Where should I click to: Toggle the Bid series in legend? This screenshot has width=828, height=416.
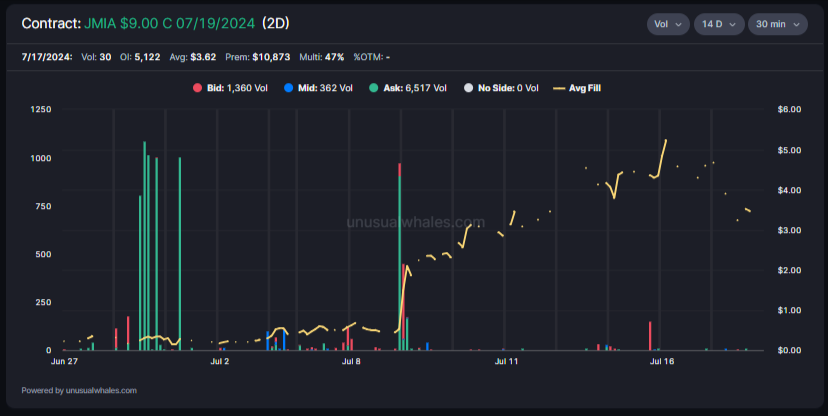pyautogui.click(x=230, y=88)
